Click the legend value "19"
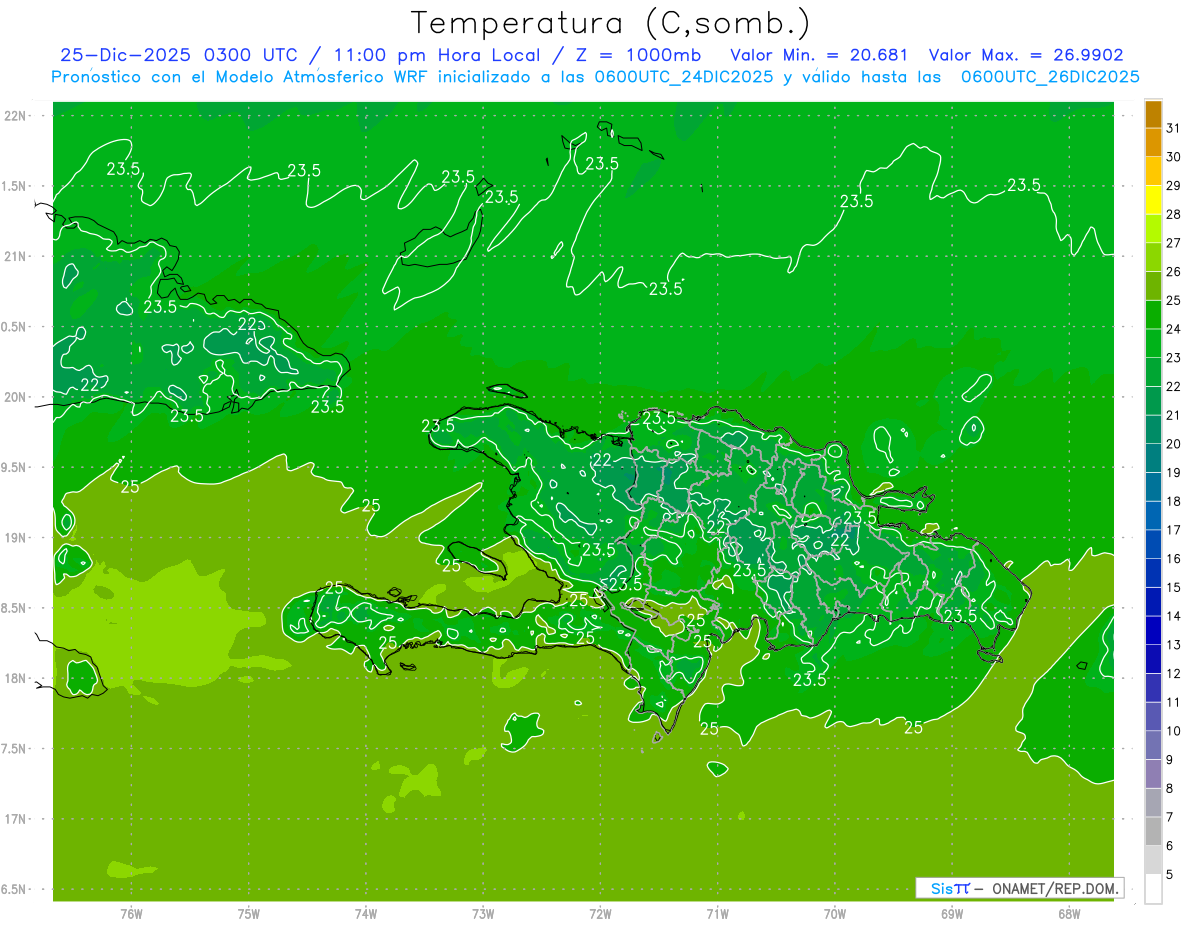The height and width of the screenshot is (927, 1200). tap(1174, 473)
